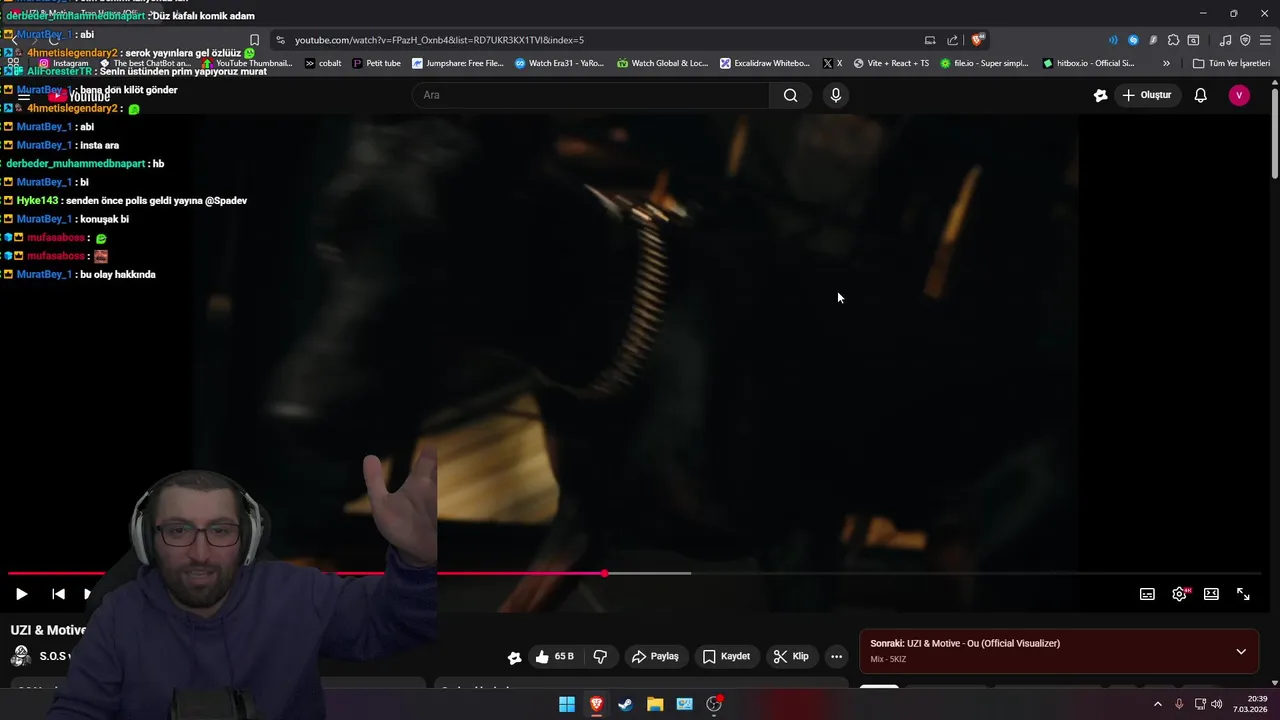Open the Vite + React + TS bookmark
Image resolution: width=1280 pixels, height=720 pixels.
pos(890,63)
